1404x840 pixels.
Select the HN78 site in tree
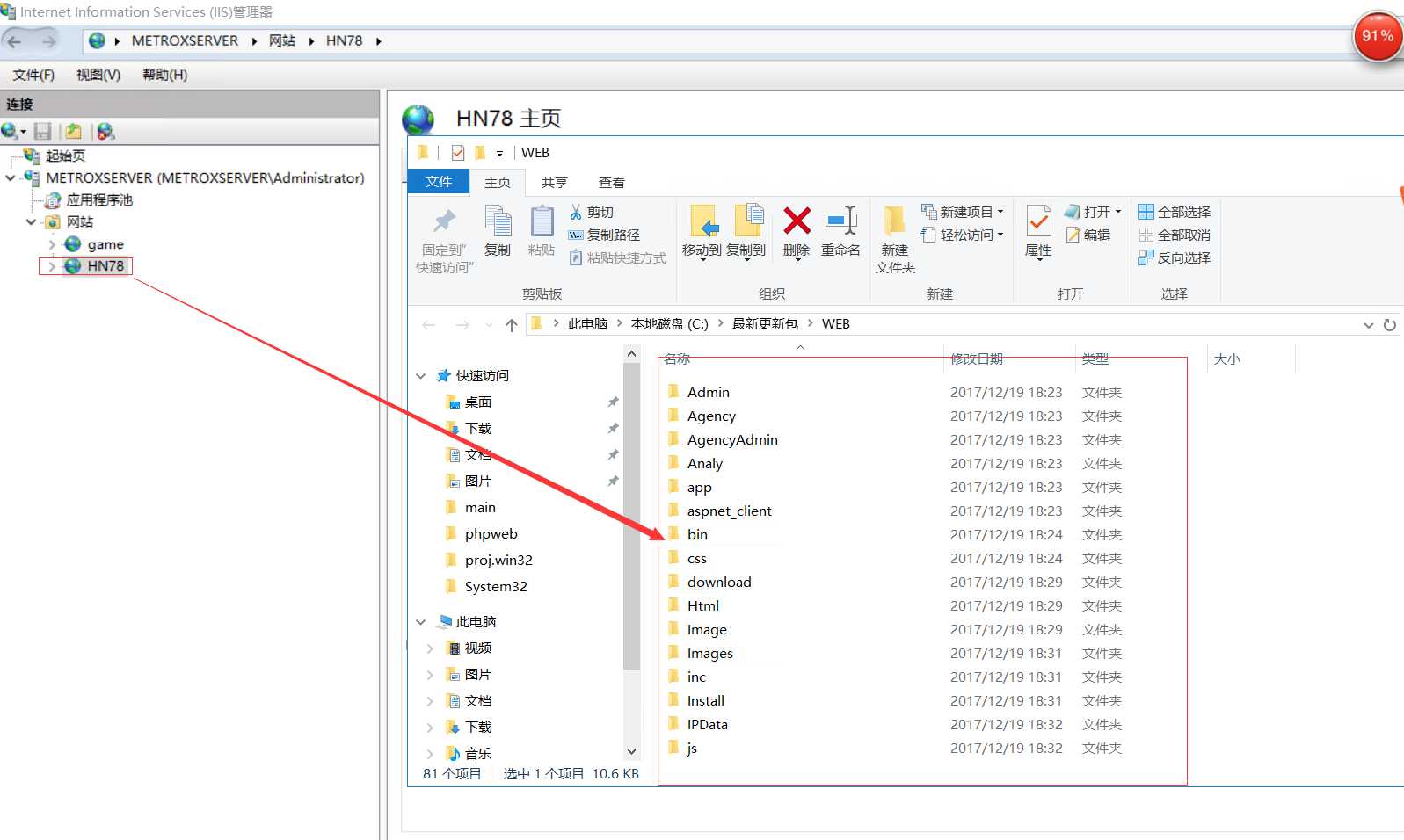point(105,266)
